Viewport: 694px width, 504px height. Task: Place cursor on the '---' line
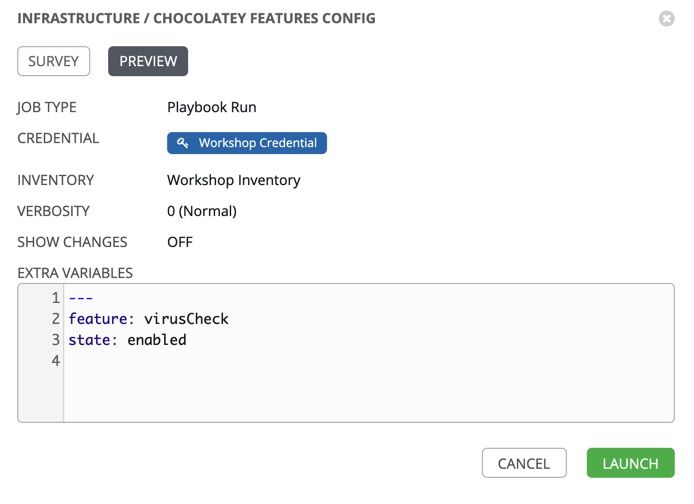(81, 298)
